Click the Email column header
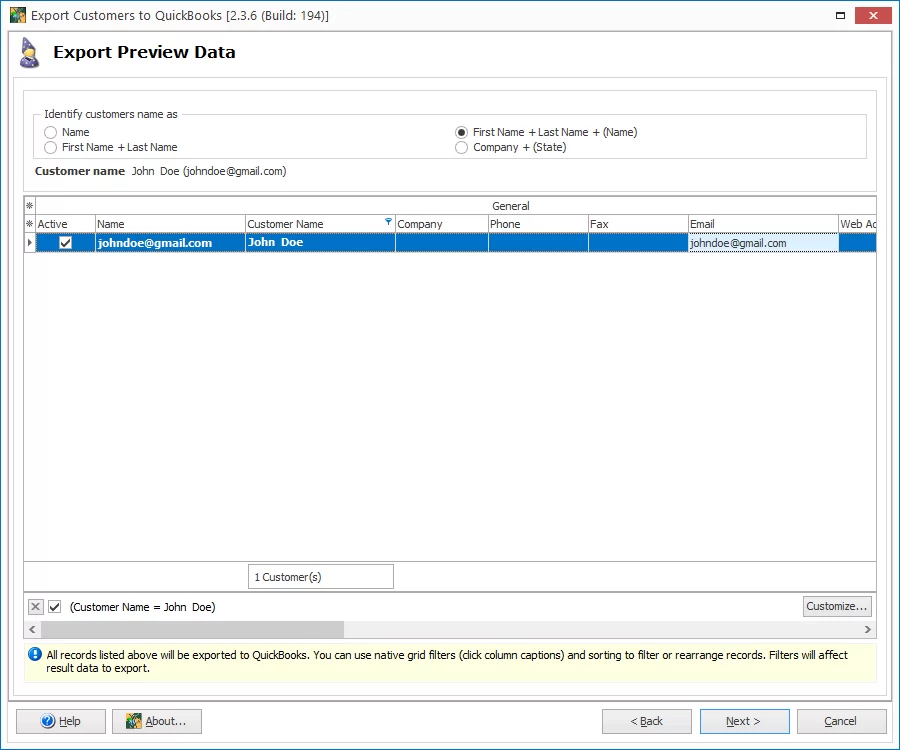The image size is (900, 750). point(762,224)
